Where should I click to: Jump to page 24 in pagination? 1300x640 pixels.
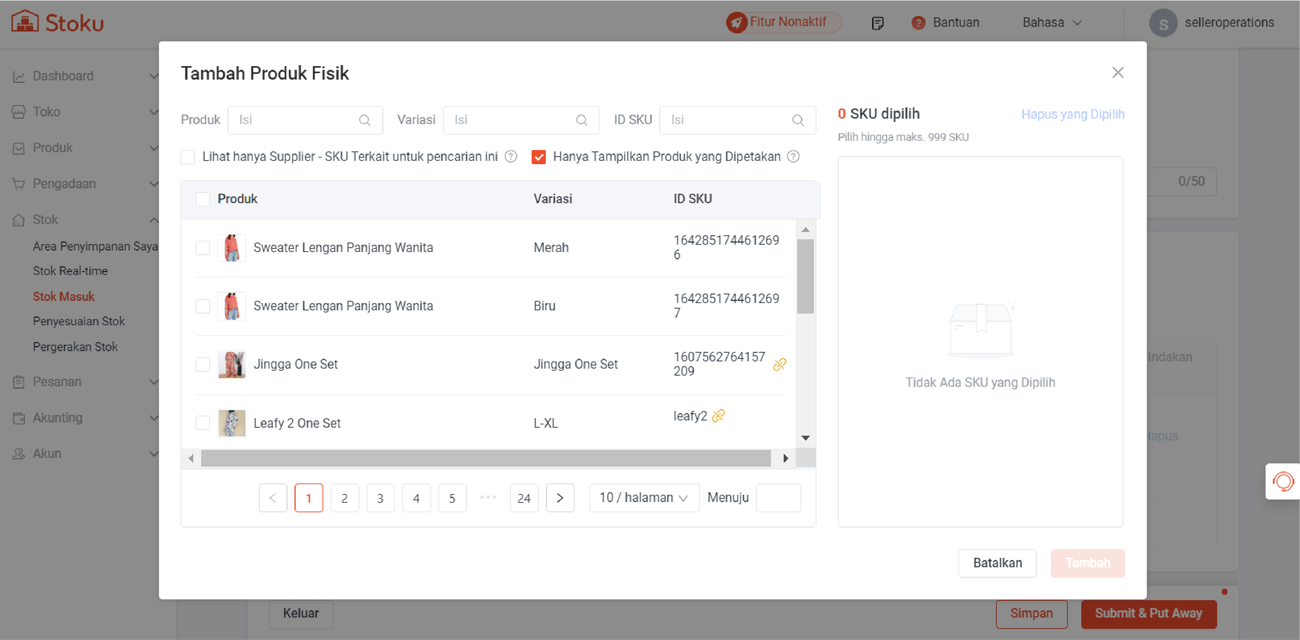pos(524,498)
